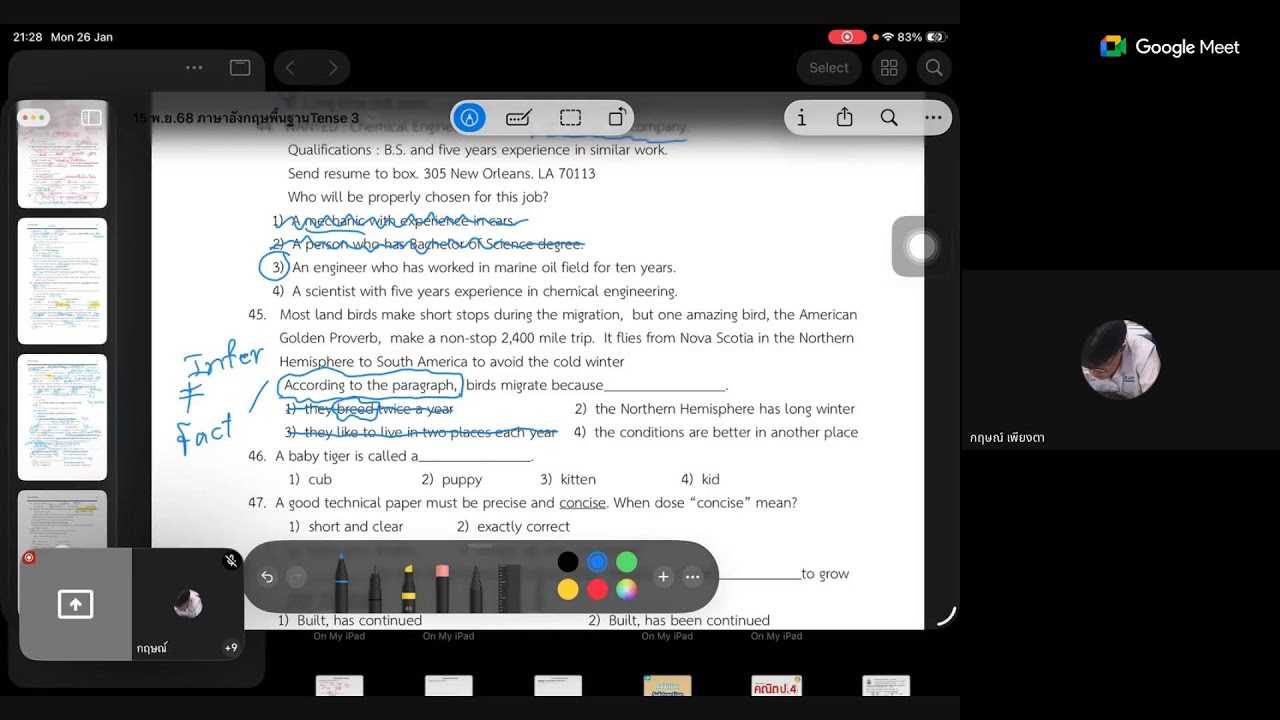This screenshot has width=1280, height=720.
Task: Tap the screen share icon in Meet overlay
Action: (x=75, y=604)
